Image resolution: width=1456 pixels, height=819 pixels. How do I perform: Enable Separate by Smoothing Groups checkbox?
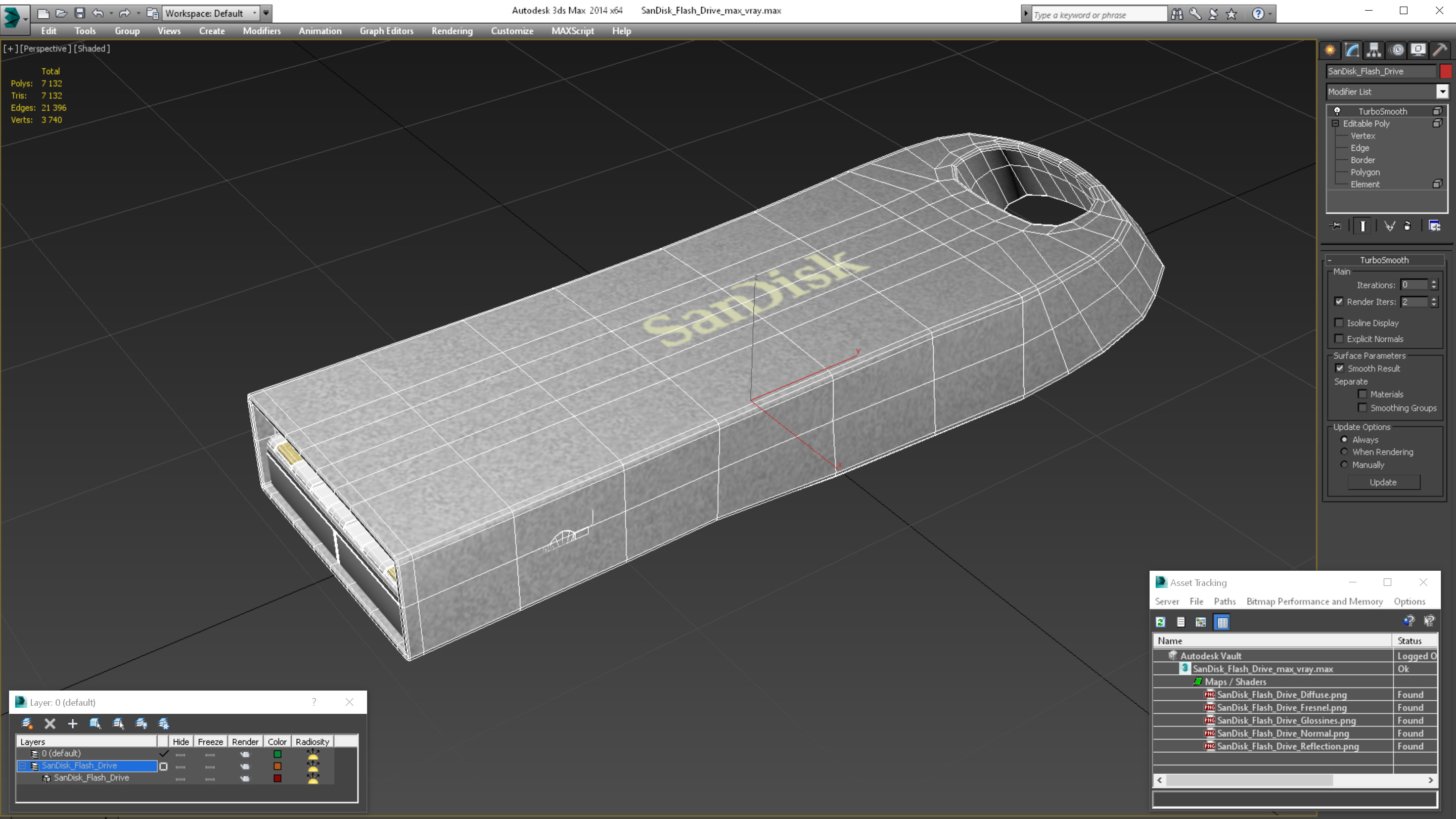(x=1362, y=407)
